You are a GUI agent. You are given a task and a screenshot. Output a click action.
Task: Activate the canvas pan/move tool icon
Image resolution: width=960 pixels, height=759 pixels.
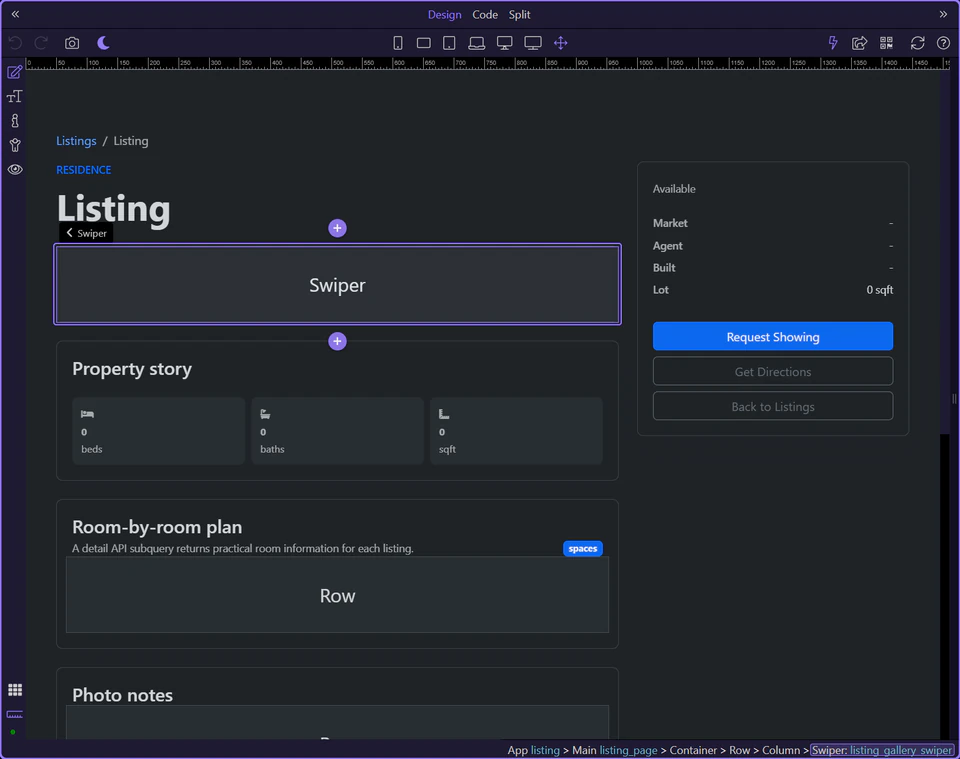click(x=560, y=43)
